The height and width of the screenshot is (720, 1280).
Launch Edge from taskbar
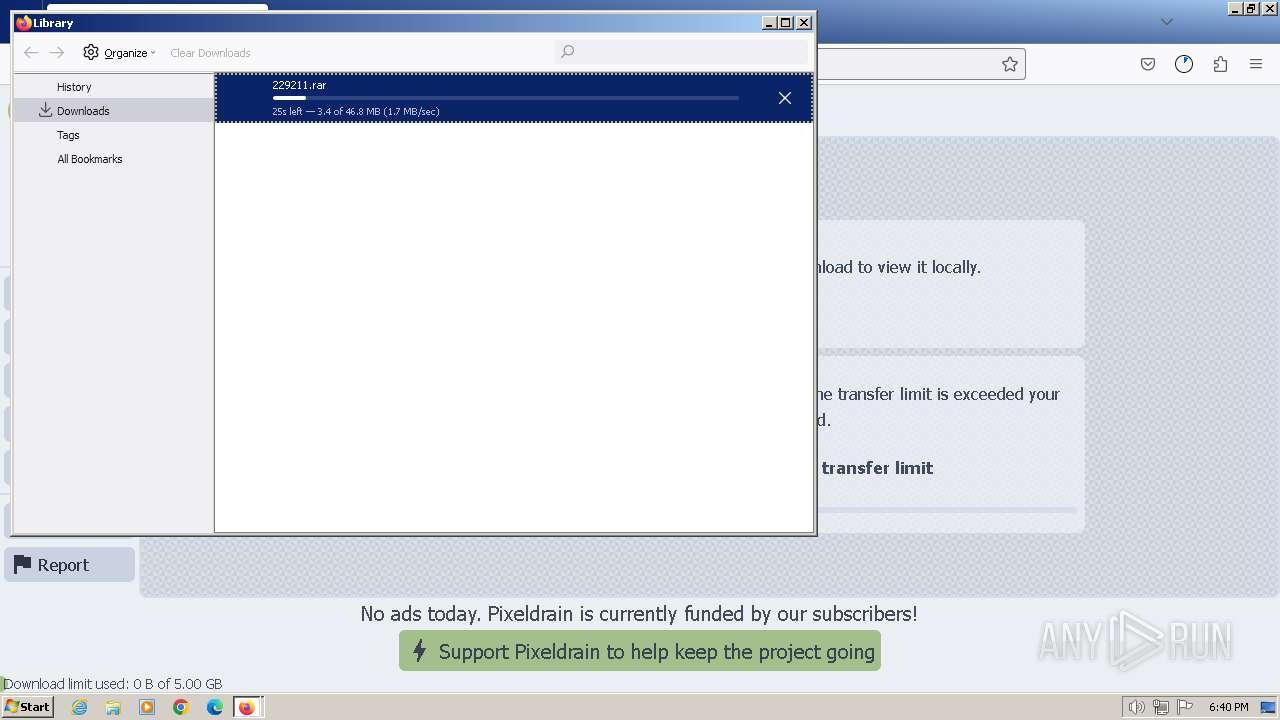point(215,707)
